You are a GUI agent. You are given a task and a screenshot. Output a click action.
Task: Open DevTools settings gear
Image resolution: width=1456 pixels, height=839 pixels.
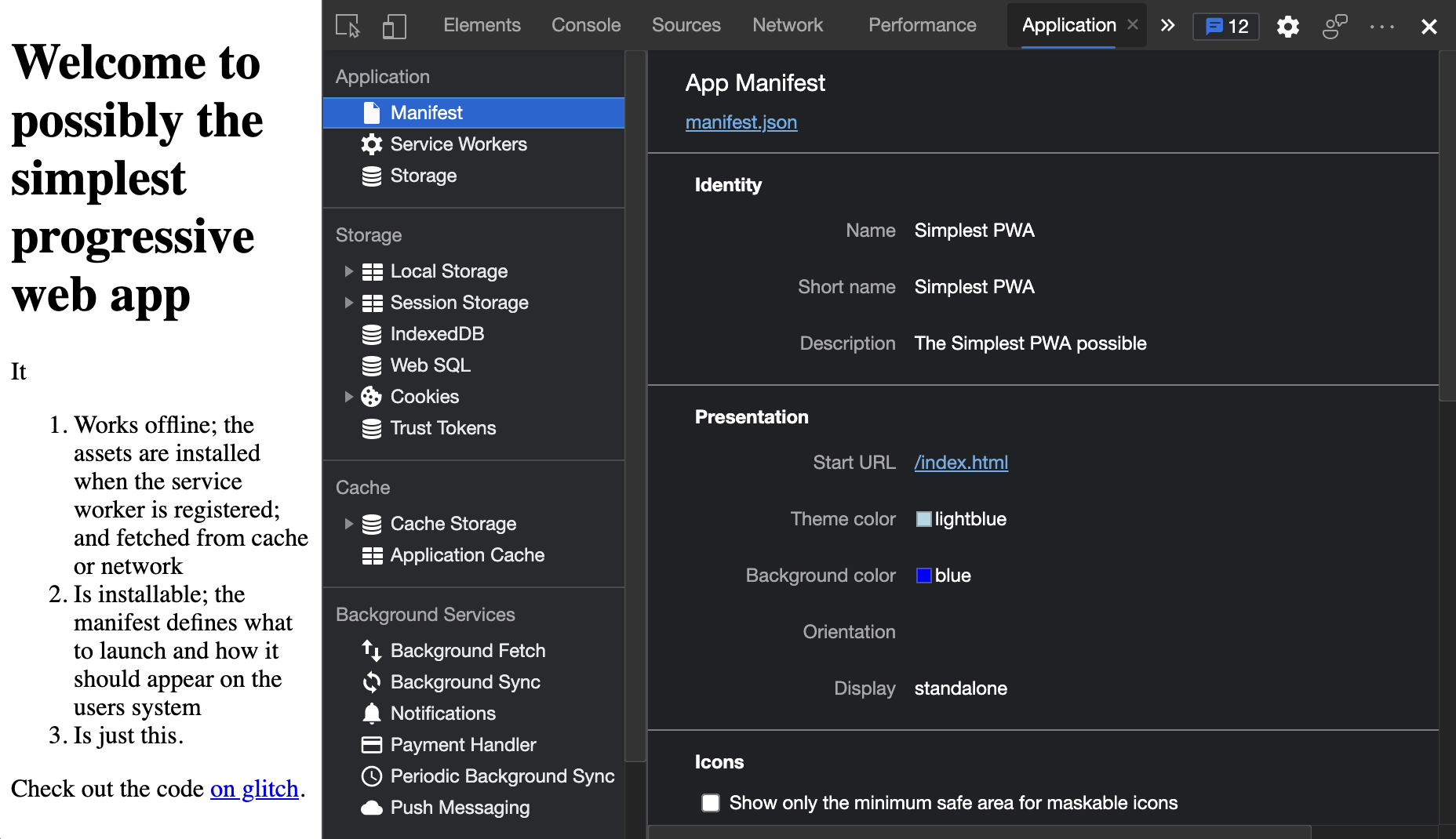pos(1287,26)
